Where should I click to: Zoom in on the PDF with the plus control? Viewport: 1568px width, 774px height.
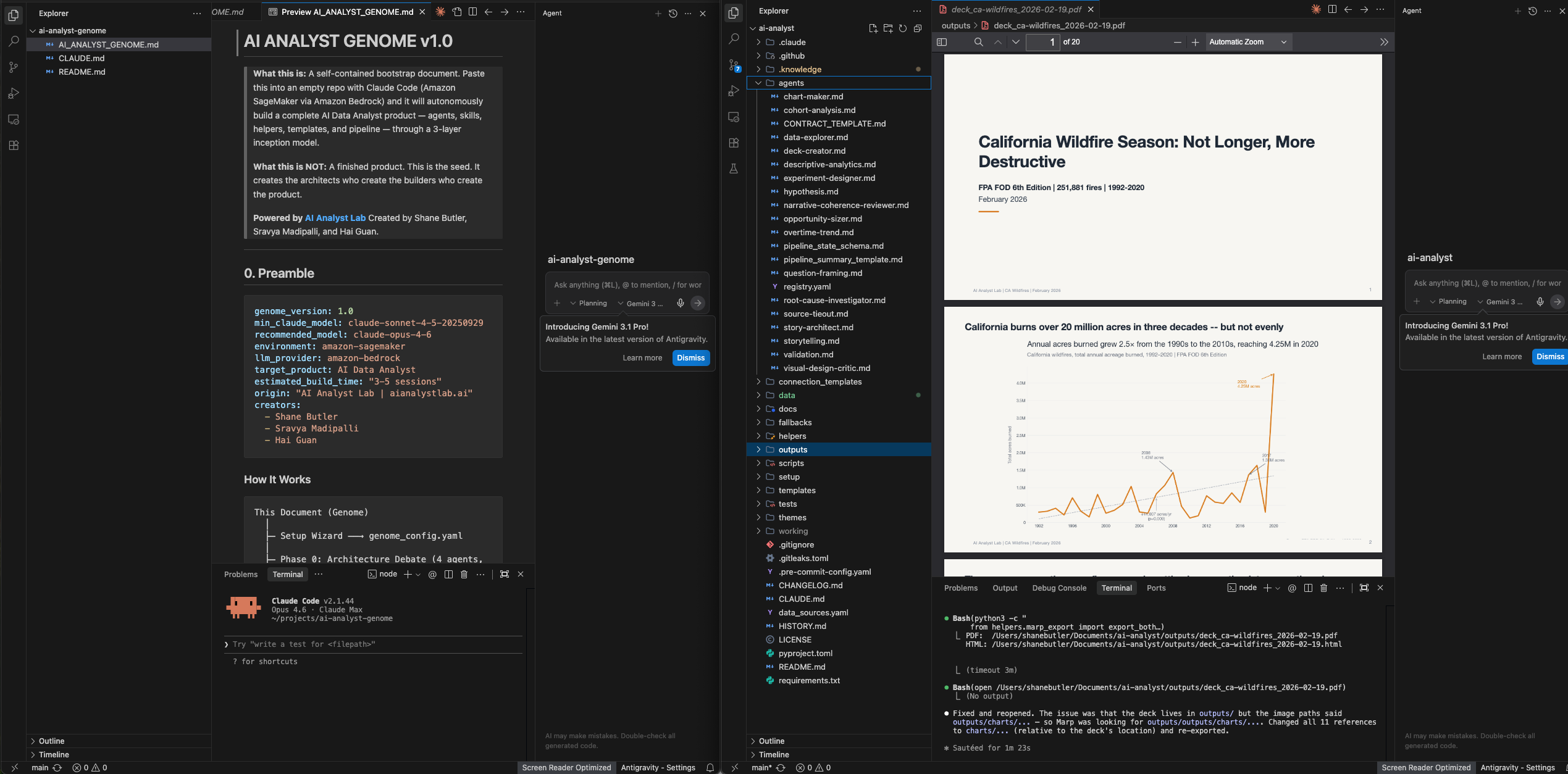click(1196, 42)
